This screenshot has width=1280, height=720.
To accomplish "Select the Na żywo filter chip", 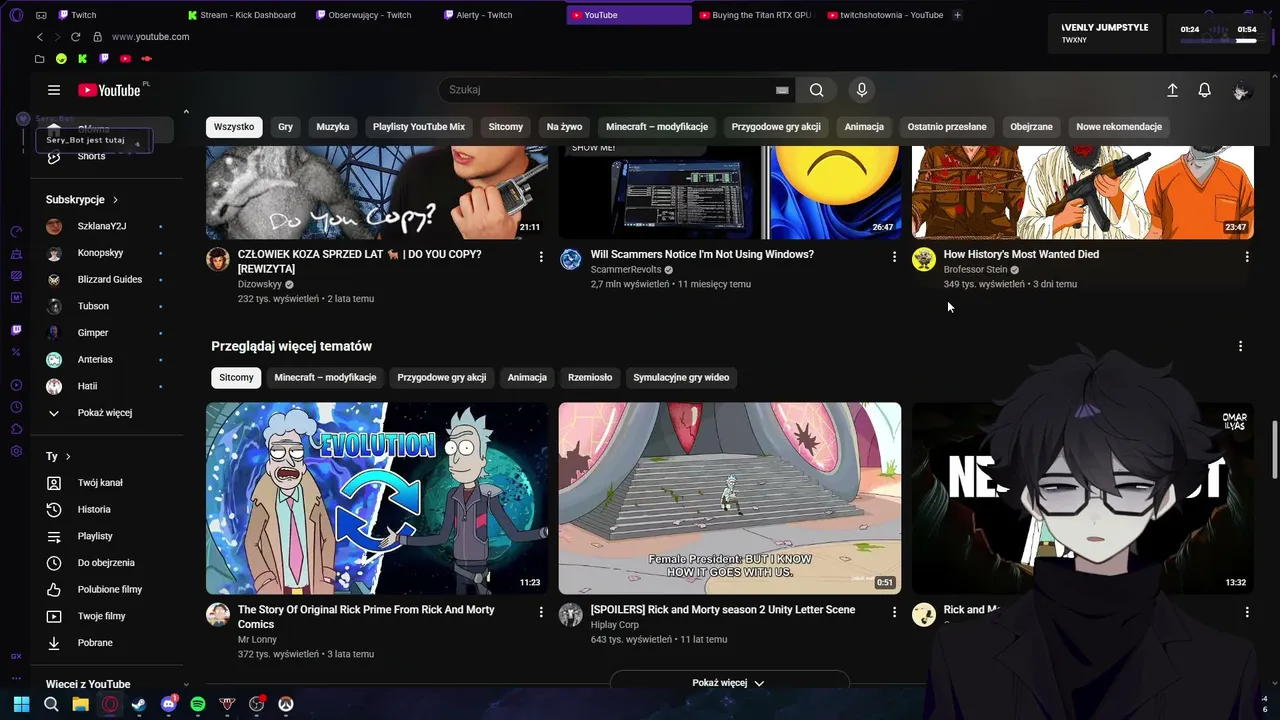I will [x=564, y=127].
